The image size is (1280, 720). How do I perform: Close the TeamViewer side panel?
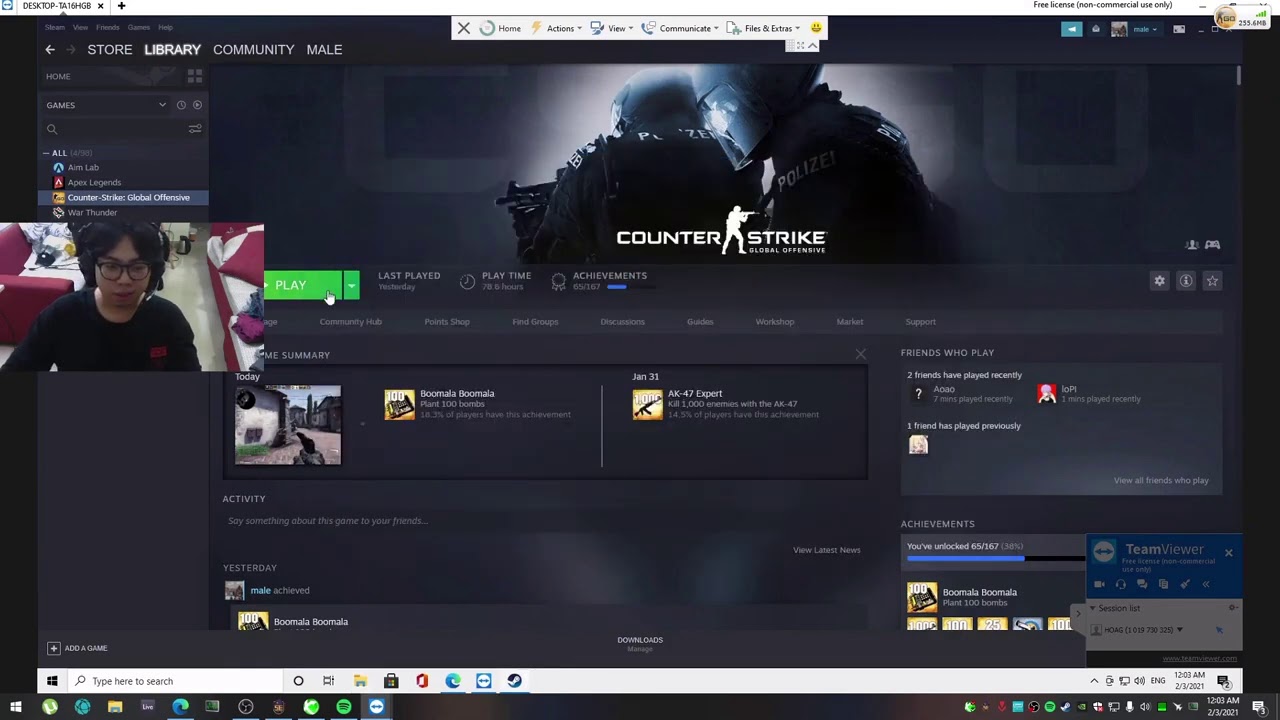tap(1229, 552)
